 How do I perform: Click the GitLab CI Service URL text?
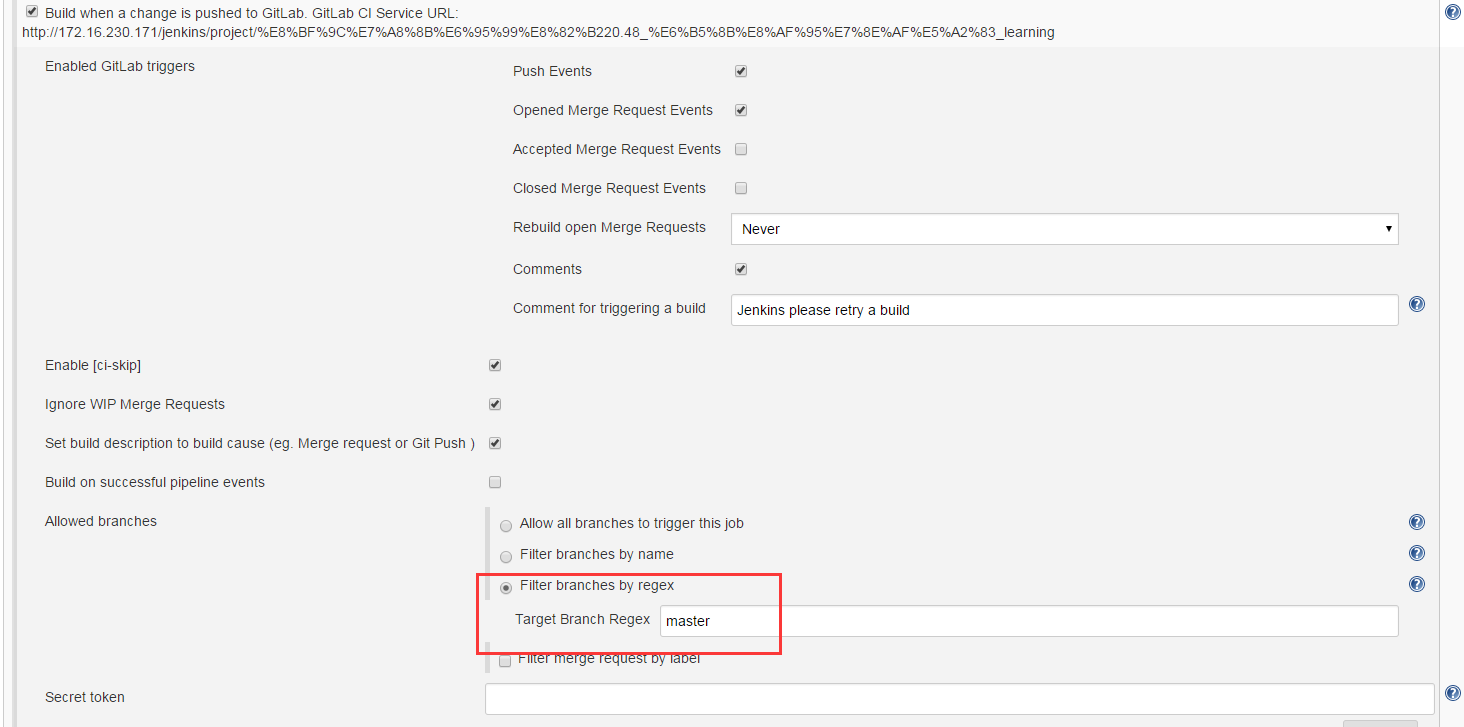538,32
